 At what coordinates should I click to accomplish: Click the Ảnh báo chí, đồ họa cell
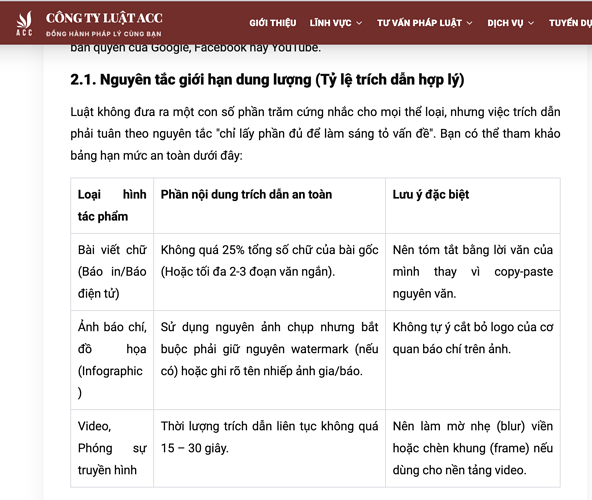112,360
